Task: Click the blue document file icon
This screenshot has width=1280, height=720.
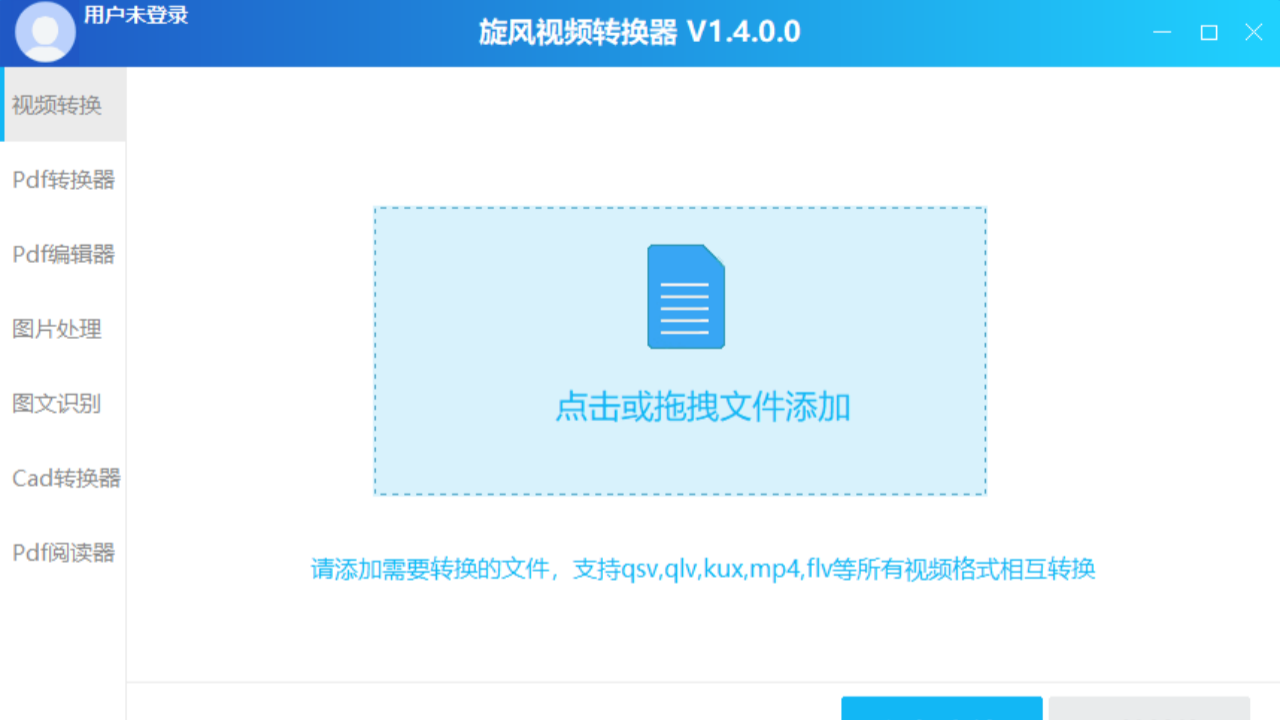Action: coord(686,297)
